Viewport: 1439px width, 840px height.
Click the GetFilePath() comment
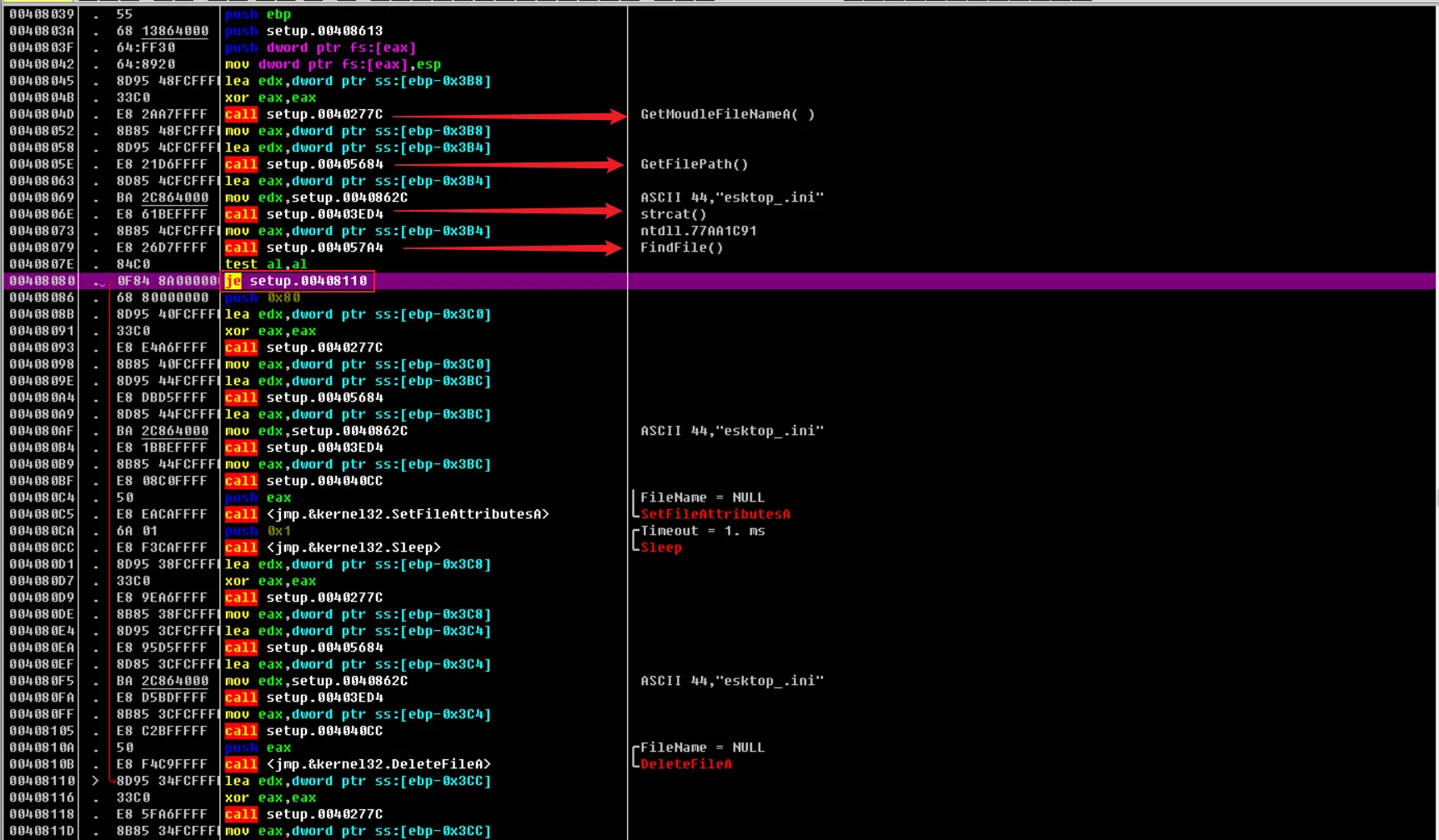pyautogui.click(x=694, y=164)
